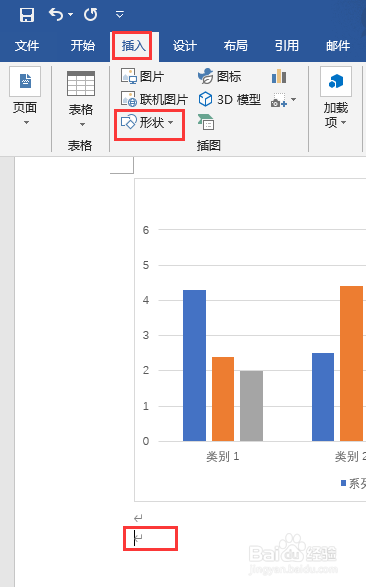Open the 表格 (Table) dropdown button

click(80, 99)
